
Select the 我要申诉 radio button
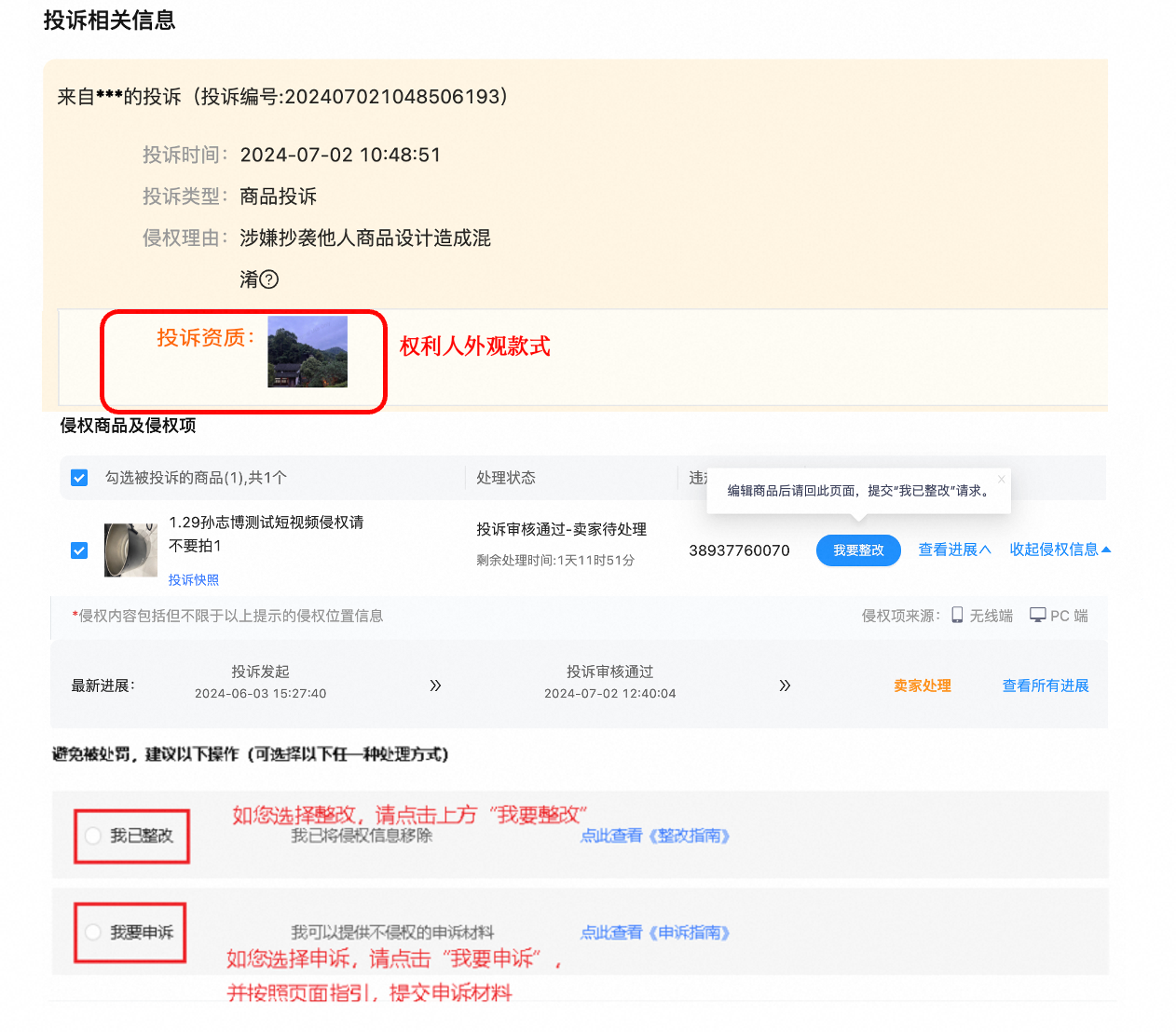(93, 931)
